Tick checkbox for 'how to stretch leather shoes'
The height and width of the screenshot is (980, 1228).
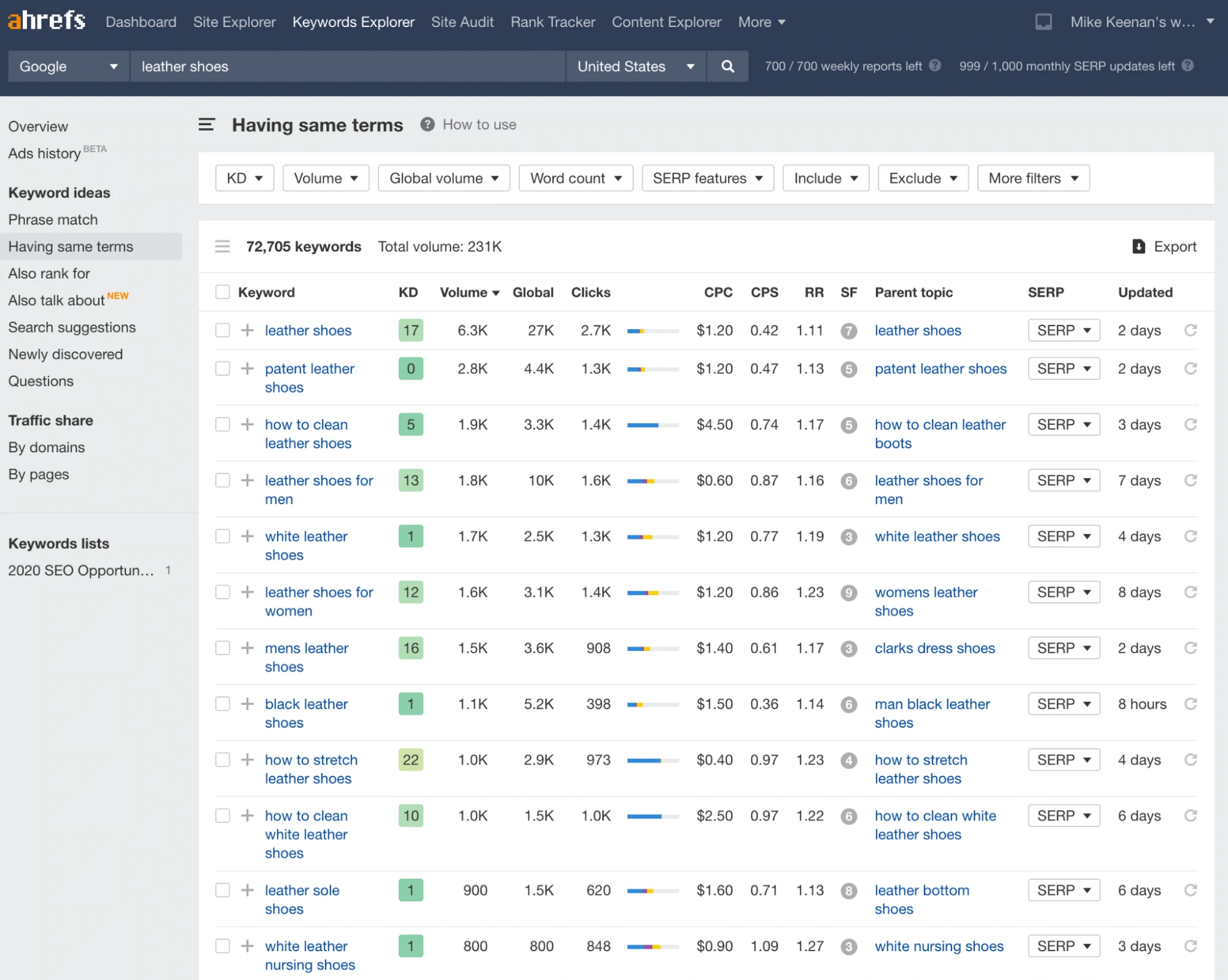(x=222, y=760)
